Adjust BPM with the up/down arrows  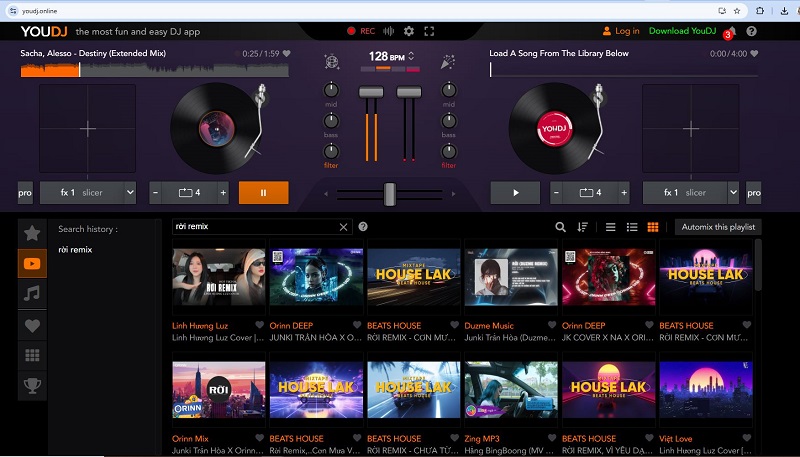tap(411, 56)
